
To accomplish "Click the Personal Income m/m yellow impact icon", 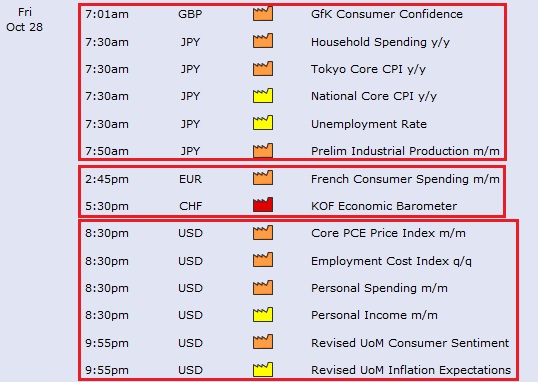I will coord(263,315).
